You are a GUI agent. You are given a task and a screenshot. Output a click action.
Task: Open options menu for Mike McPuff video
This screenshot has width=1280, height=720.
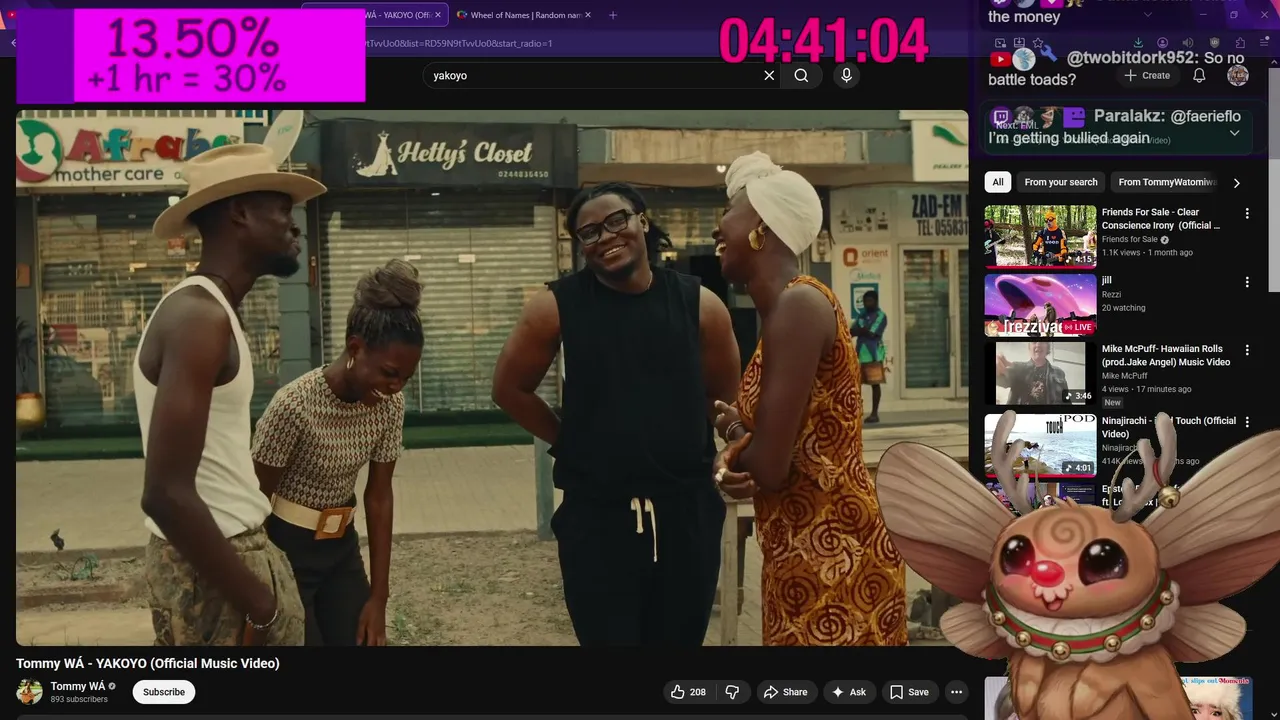pos(1247,350)
